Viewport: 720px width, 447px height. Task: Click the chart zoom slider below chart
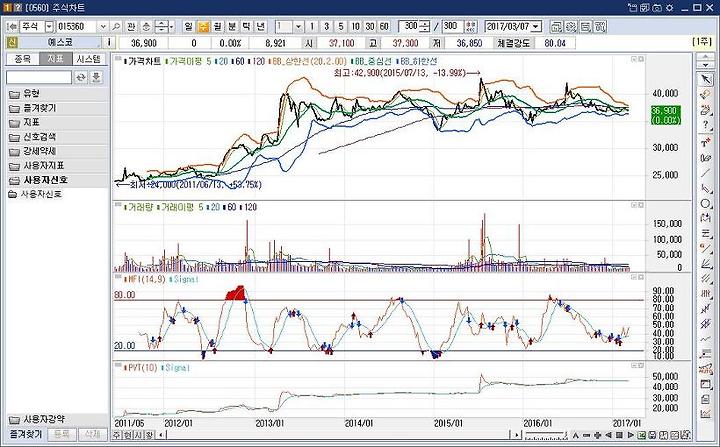[546, 435]
